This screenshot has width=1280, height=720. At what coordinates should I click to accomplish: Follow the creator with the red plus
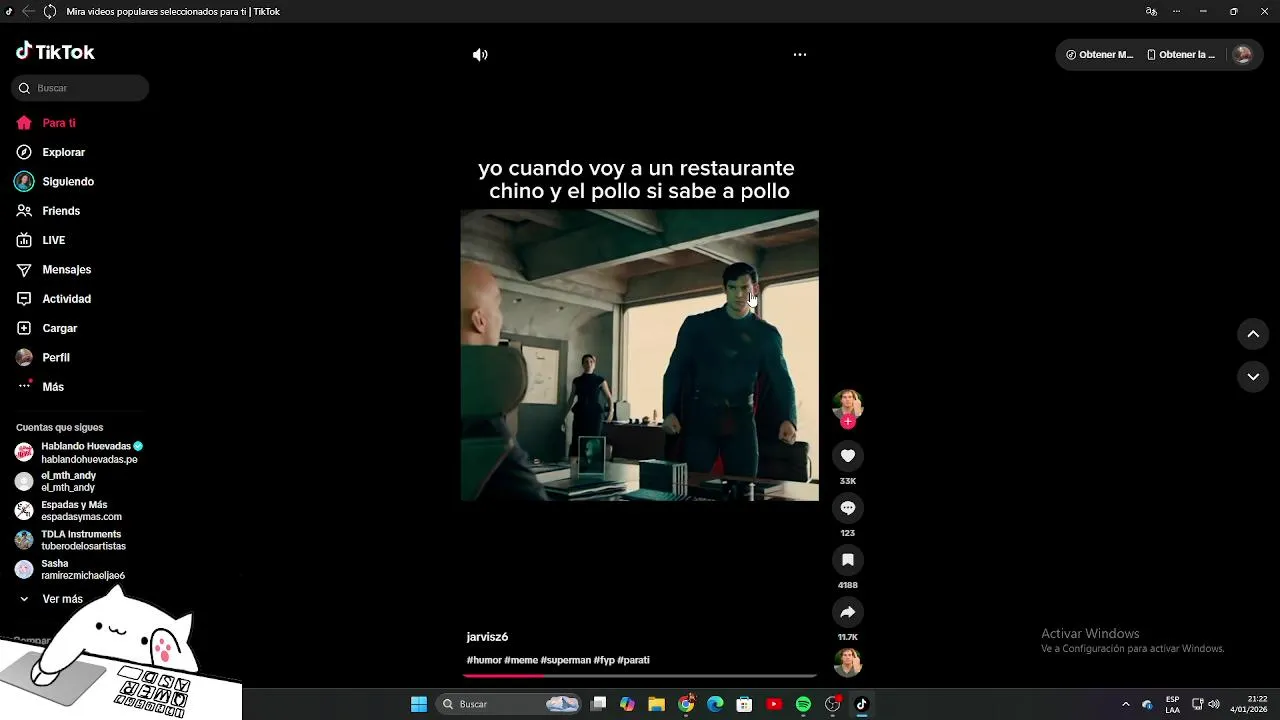point(848,421)
